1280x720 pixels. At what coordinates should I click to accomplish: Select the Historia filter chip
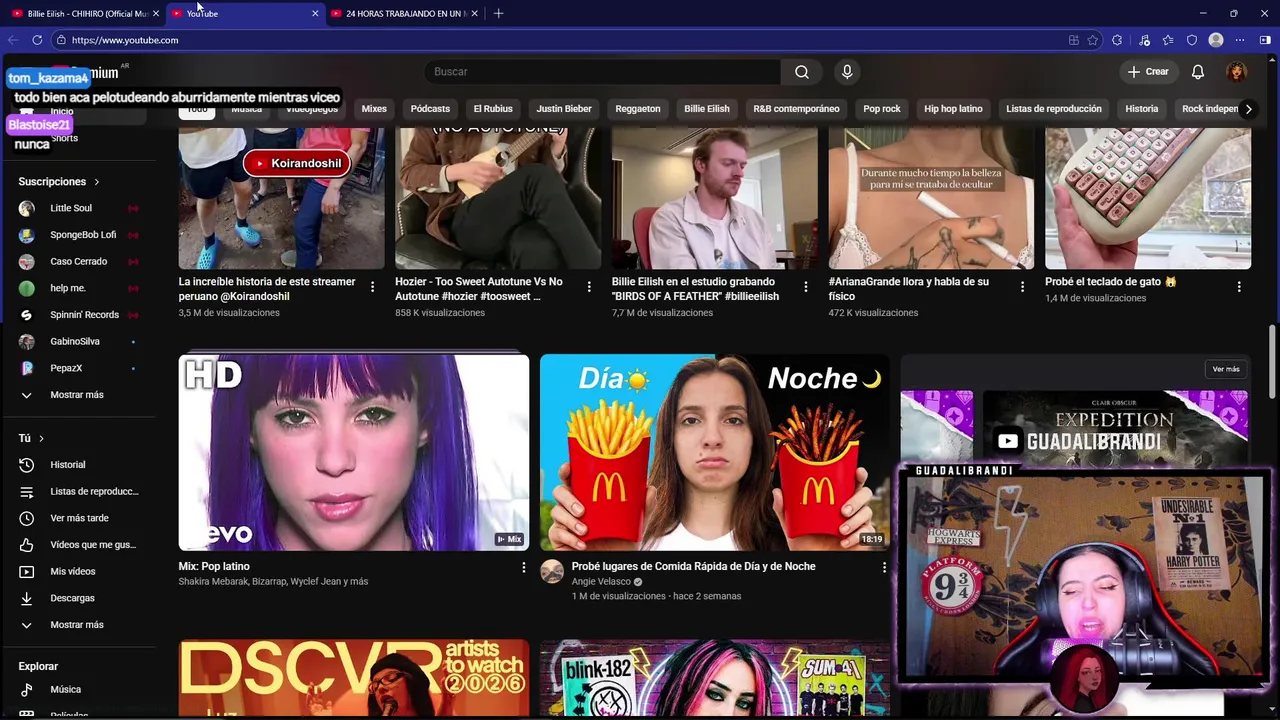1141,109
